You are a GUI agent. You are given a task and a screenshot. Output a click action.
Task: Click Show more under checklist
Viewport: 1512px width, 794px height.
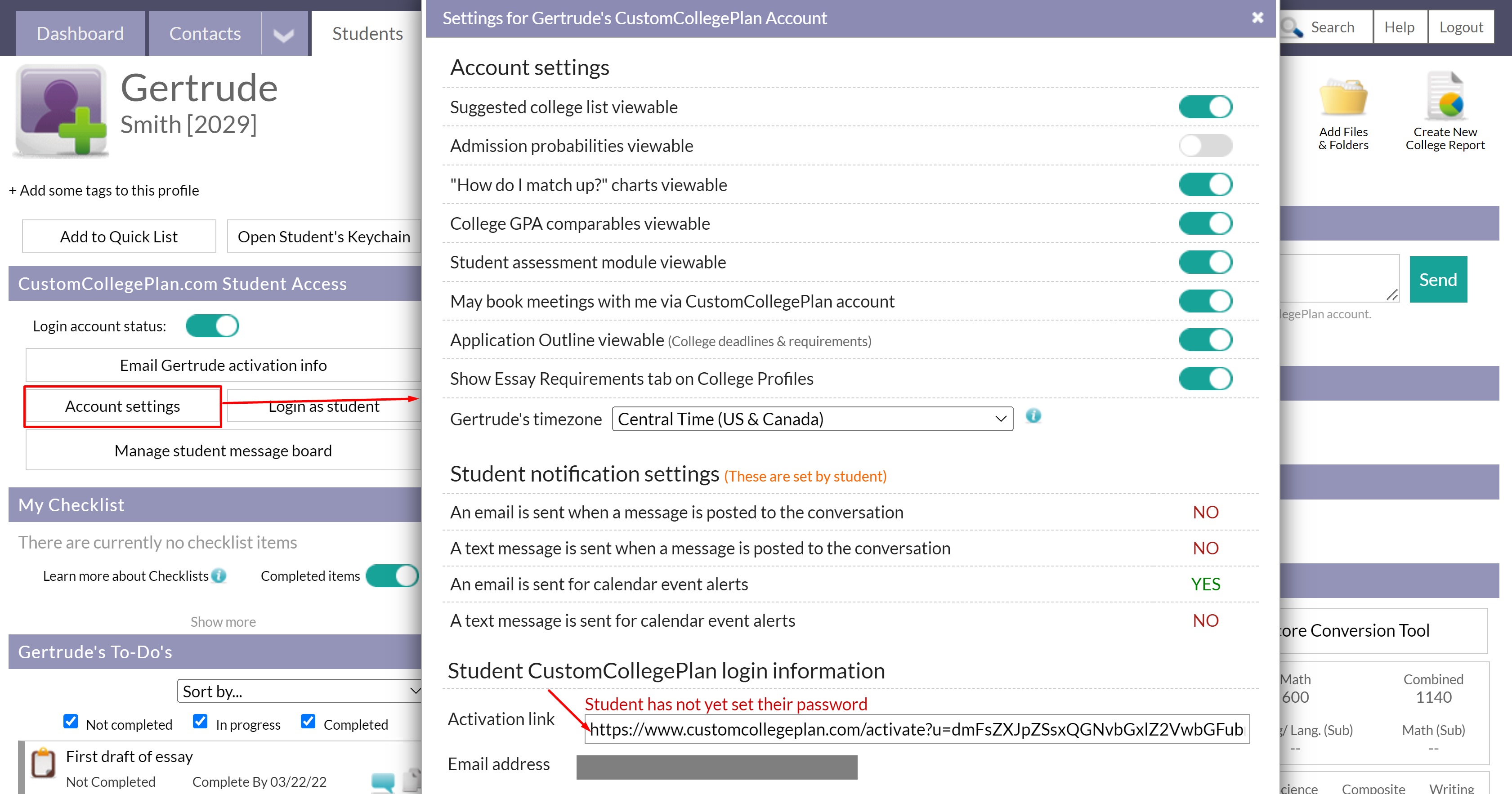tap(223, 621)
